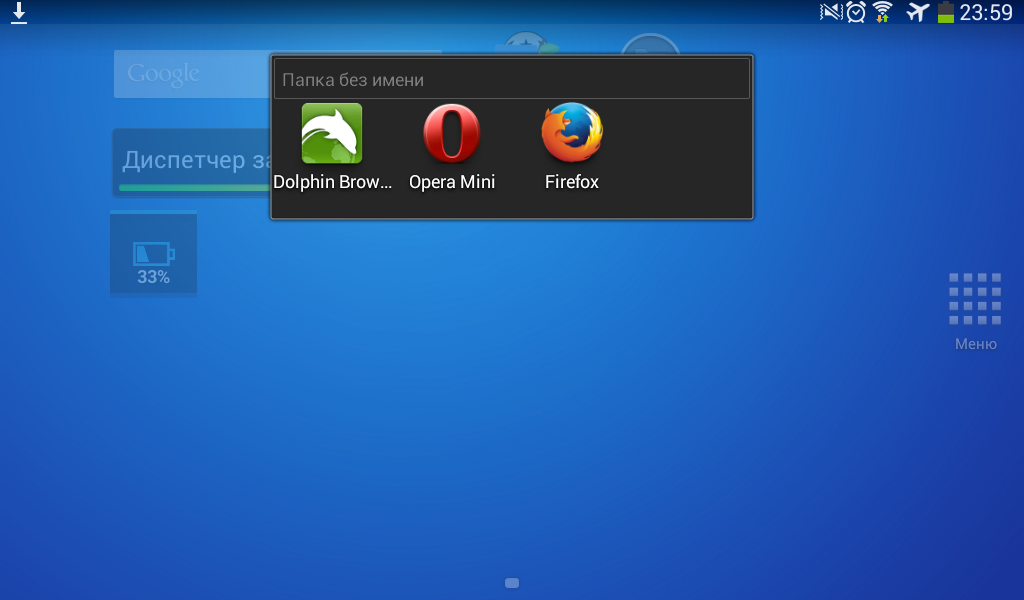This screenshot has width=1024, height=600.
Task: Tap the home screen page indicator
Action: click(x=512, y=583)
